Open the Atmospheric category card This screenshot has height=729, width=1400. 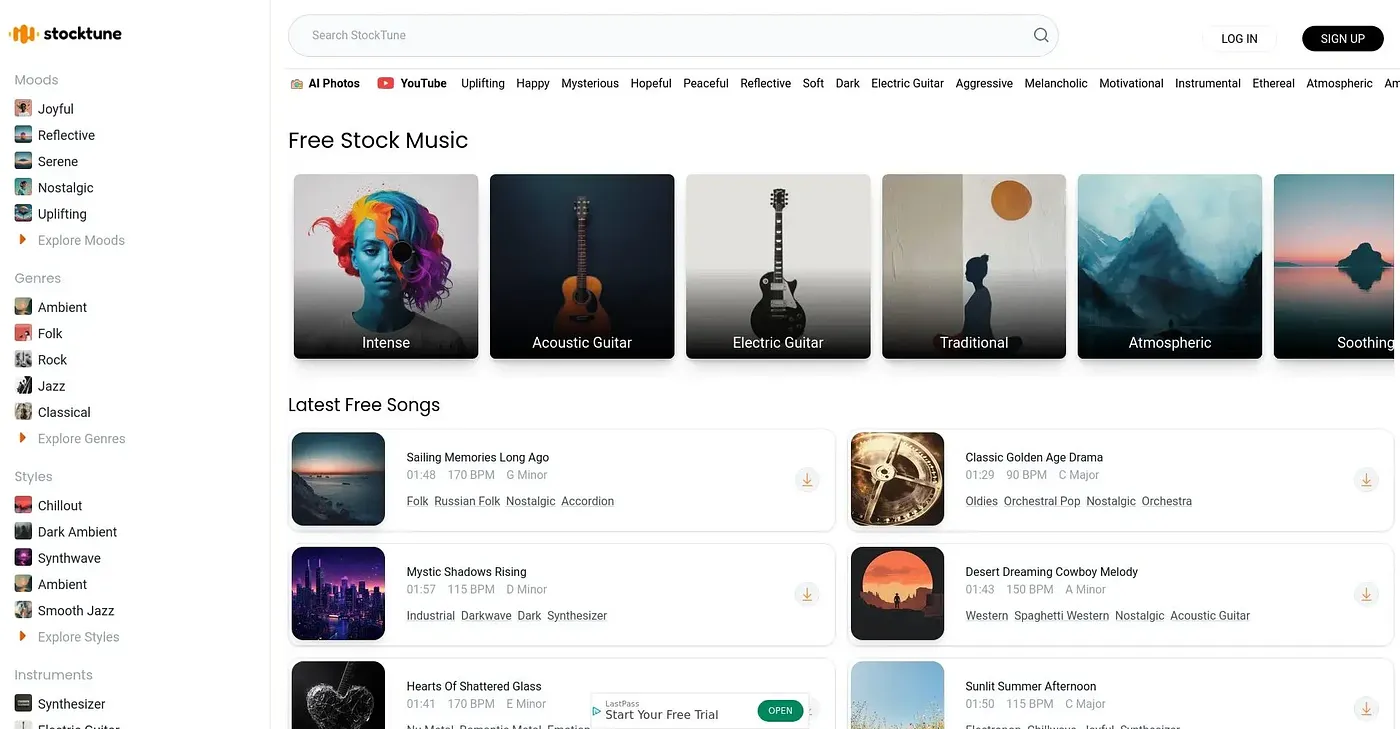(1170, 266)
